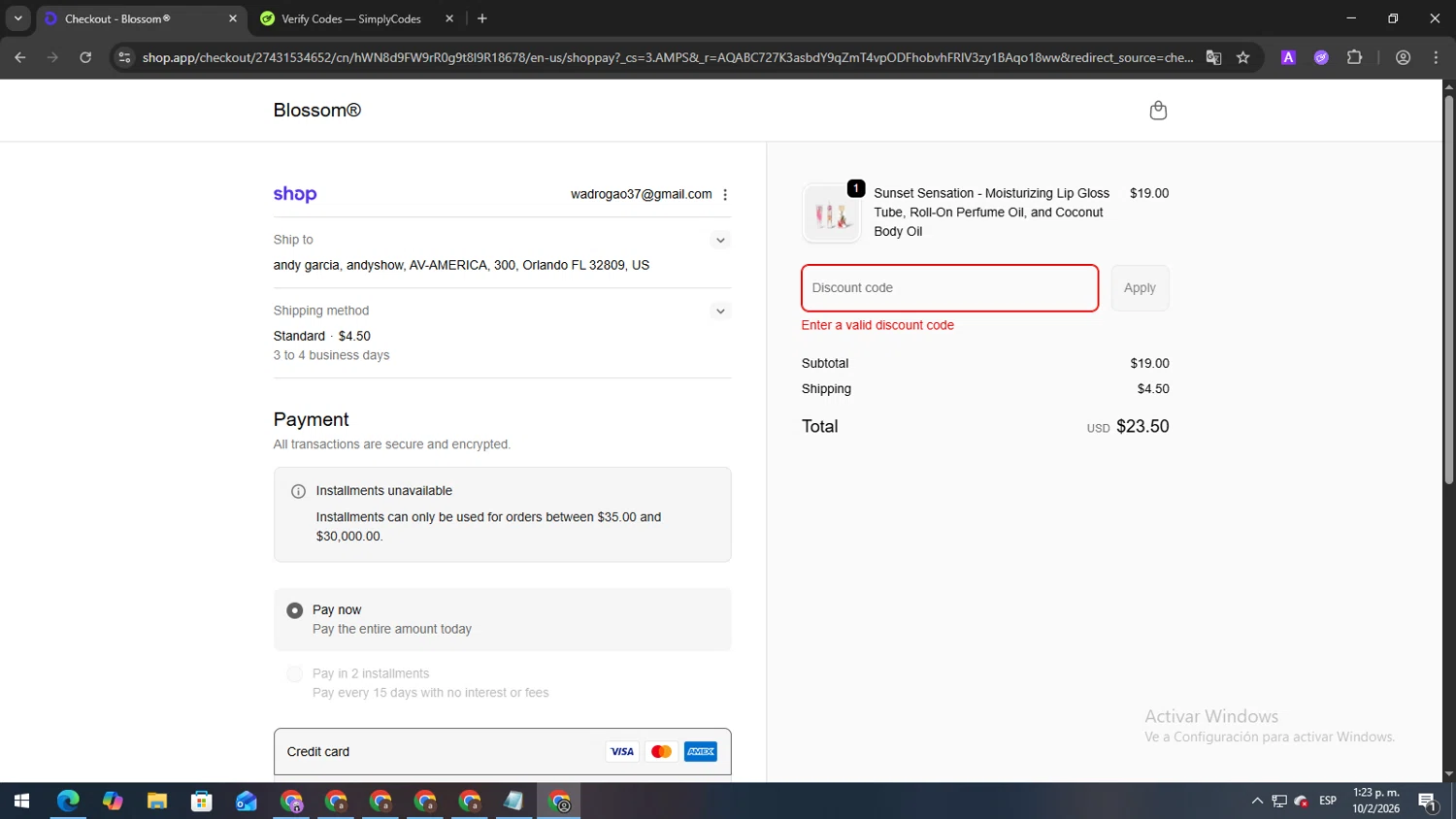Click the email wadrogao37@gmail.com
This screenshot has width=1456, height=819.
pos(642,195)
